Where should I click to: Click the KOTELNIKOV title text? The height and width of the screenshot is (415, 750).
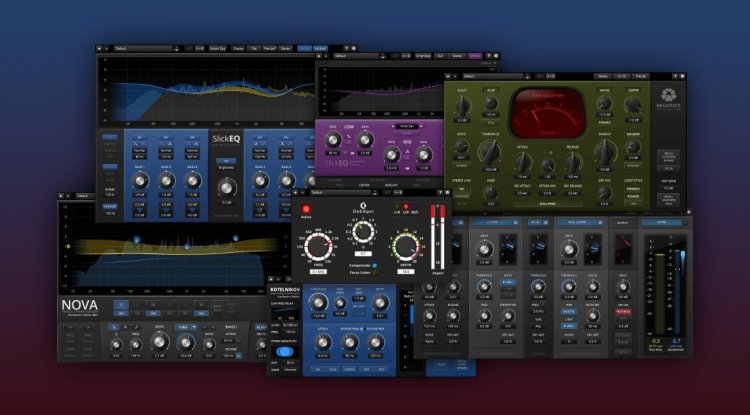click(x=284, y=290)
